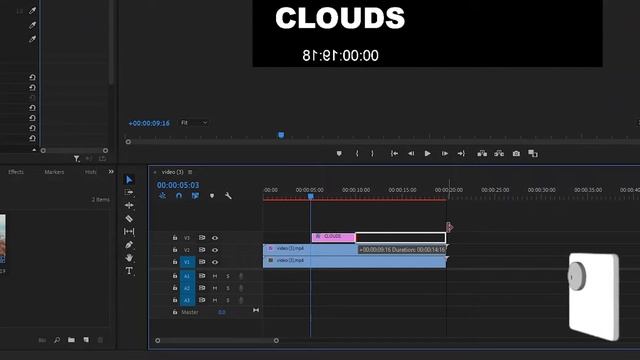Open the video (3) sequence panel menu
Viewport: 640px width, 360px height.
(x=190, y=172)
